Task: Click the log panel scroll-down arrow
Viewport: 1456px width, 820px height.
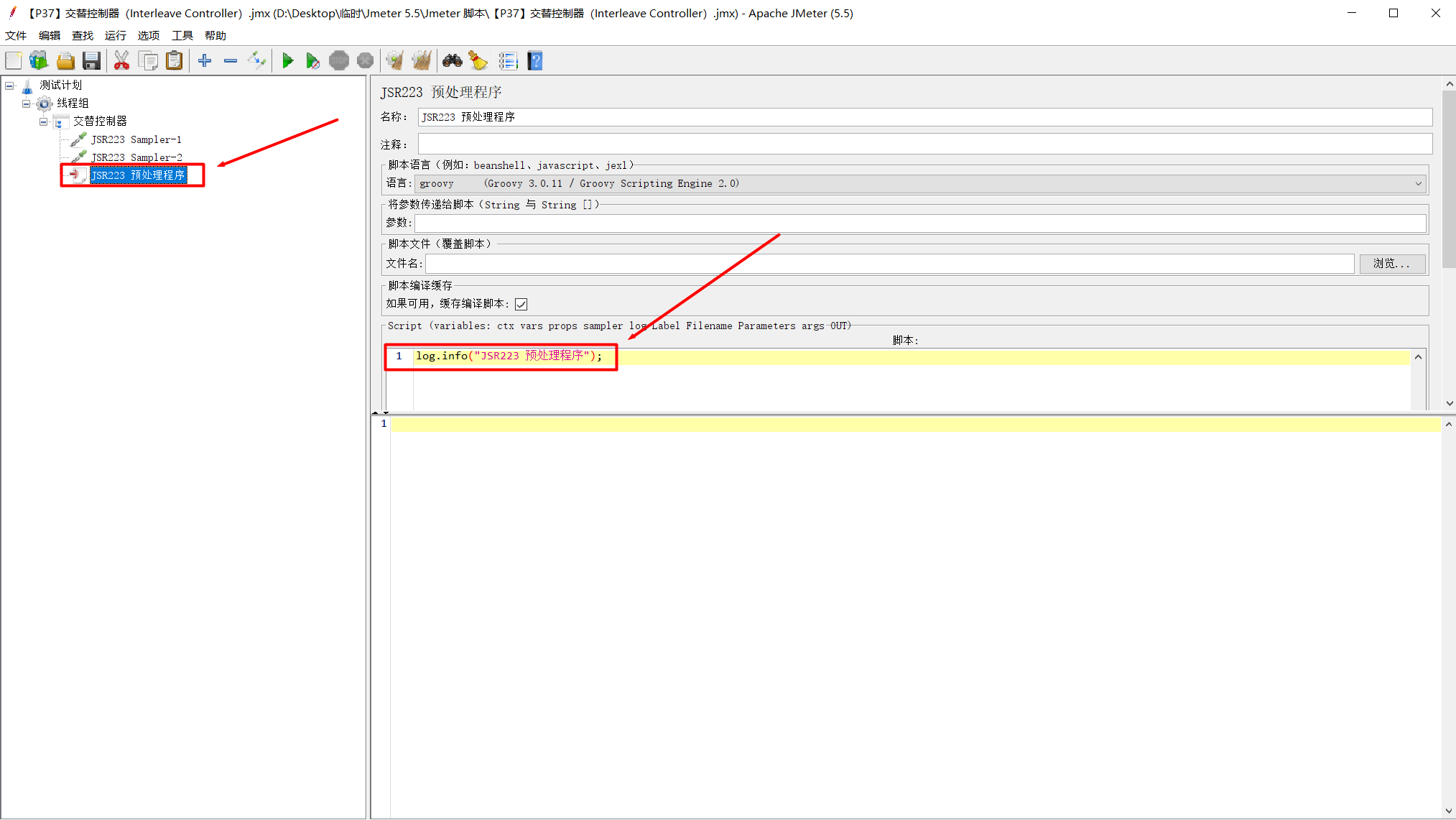Action: tap(1449, 811)
